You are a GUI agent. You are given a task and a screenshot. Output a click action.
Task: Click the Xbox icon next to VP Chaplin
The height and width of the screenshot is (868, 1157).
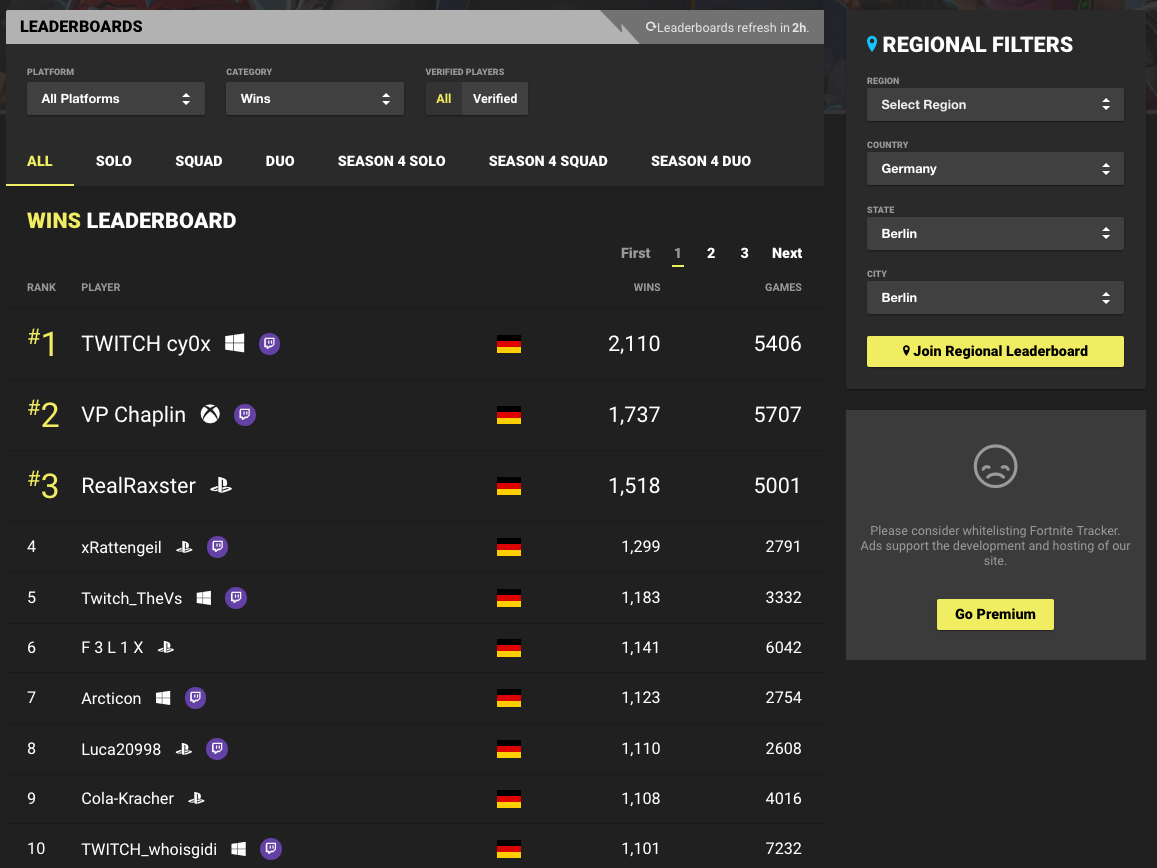(210, 414)
